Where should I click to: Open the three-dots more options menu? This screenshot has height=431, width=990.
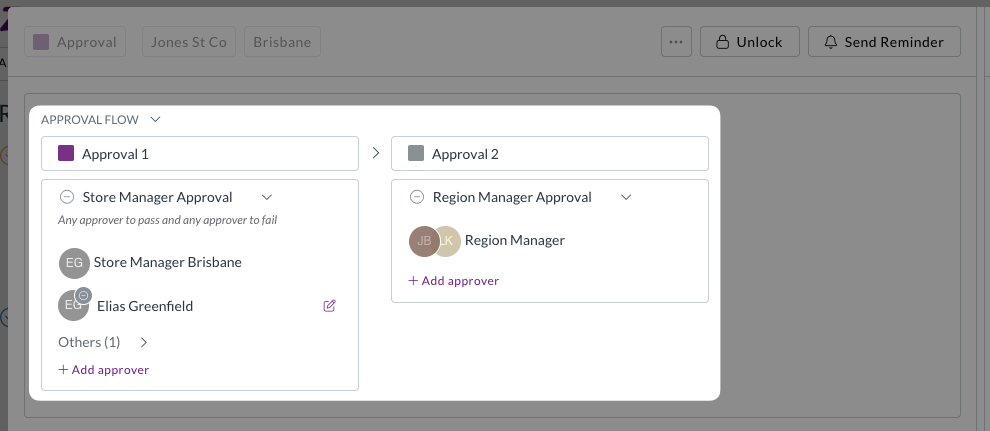676,42
